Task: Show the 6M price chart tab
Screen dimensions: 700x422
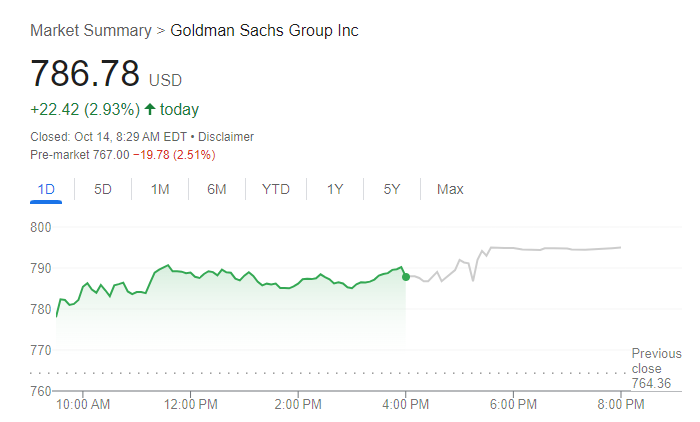Action: [217, 189]
